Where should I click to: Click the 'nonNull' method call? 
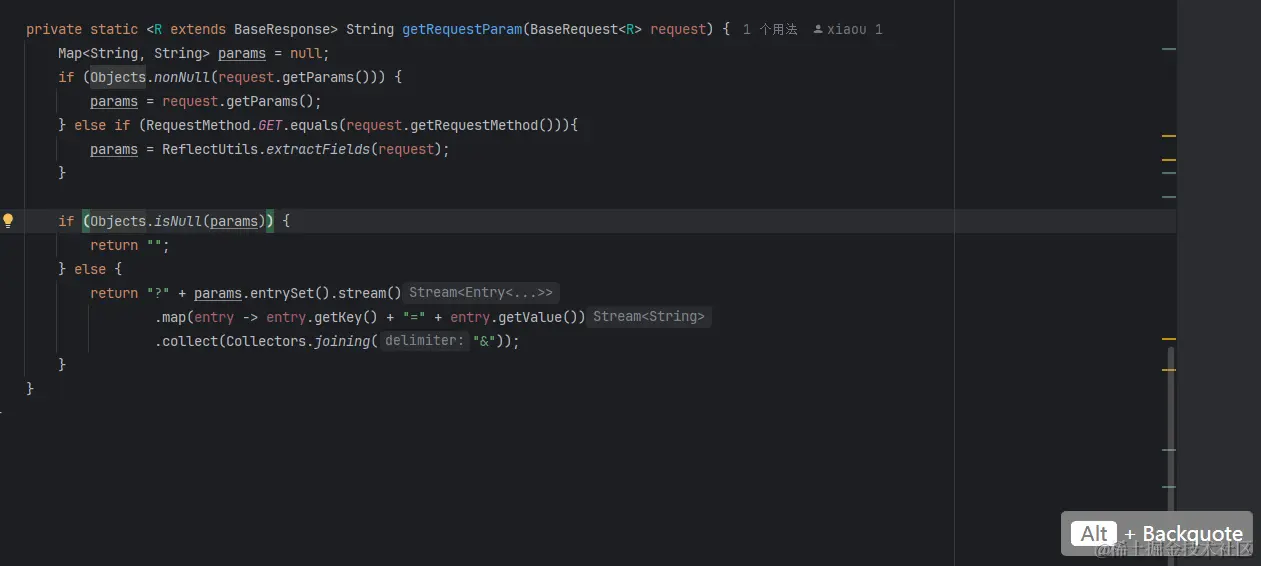click(182, 77)
